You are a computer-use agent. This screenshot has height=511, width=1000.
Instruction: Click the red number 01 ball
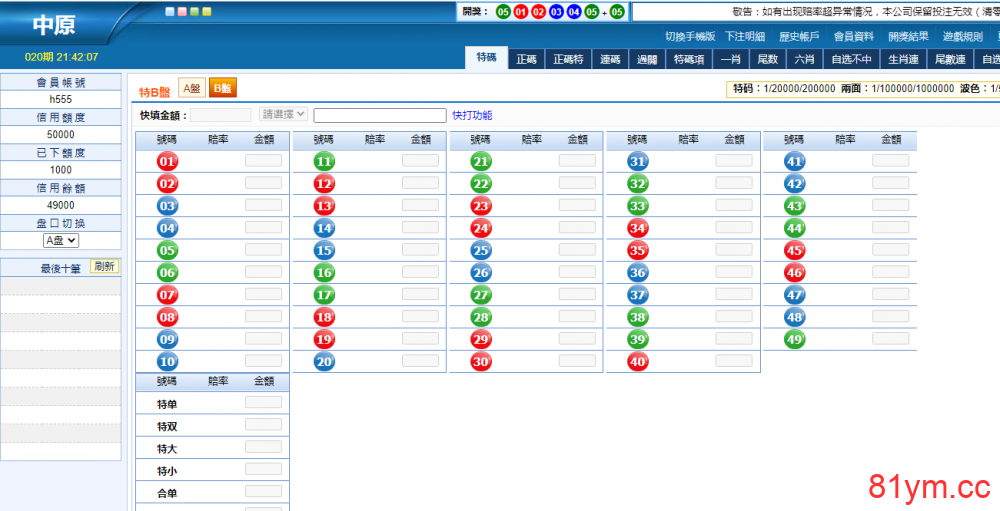coord(167,162)
